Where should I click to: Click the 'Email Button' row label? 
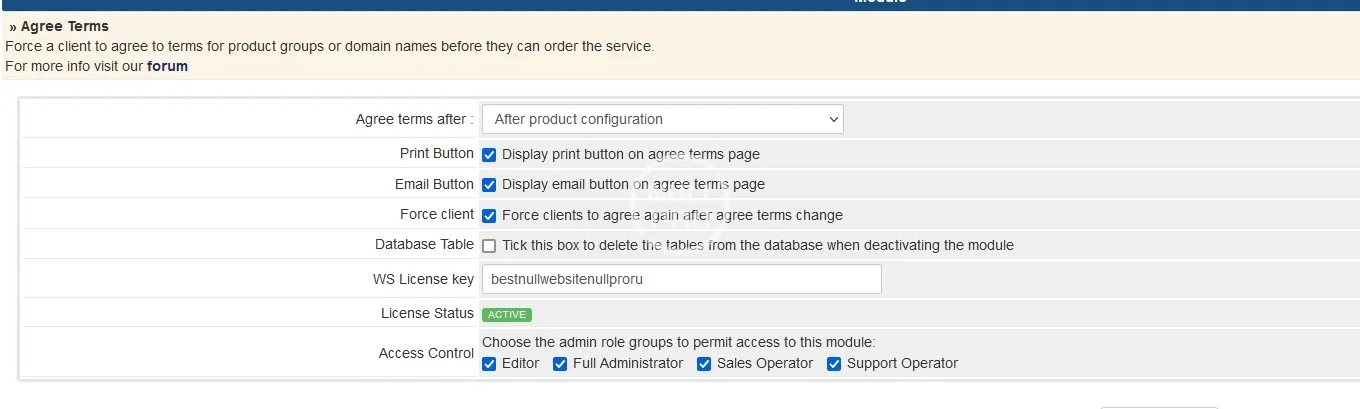(434, 184)
